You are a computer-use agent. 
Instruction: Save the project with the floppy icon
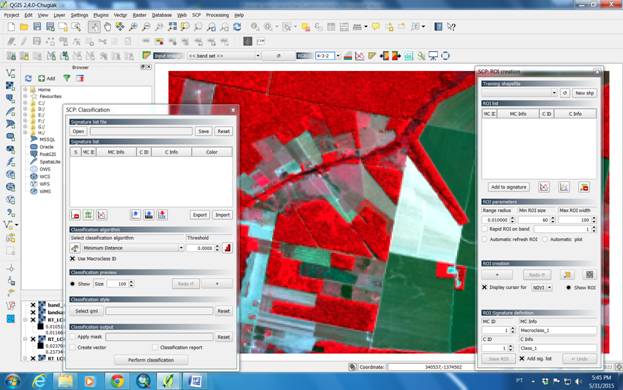[37, 27]
